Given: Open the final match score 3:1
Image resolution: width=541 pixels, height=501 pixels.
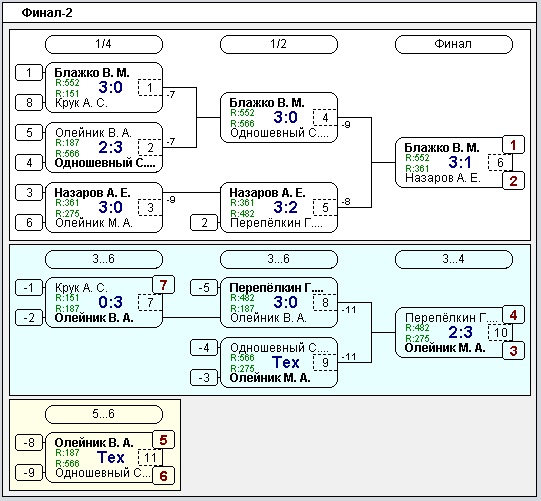Looking at the screenshot, I should coord(460,162).
